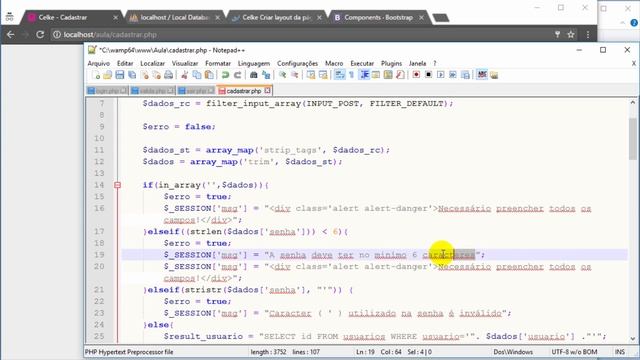This screenshot has height=360, width=640.
Task: Open the Localizar menu
Action: (x=152, y=63)
